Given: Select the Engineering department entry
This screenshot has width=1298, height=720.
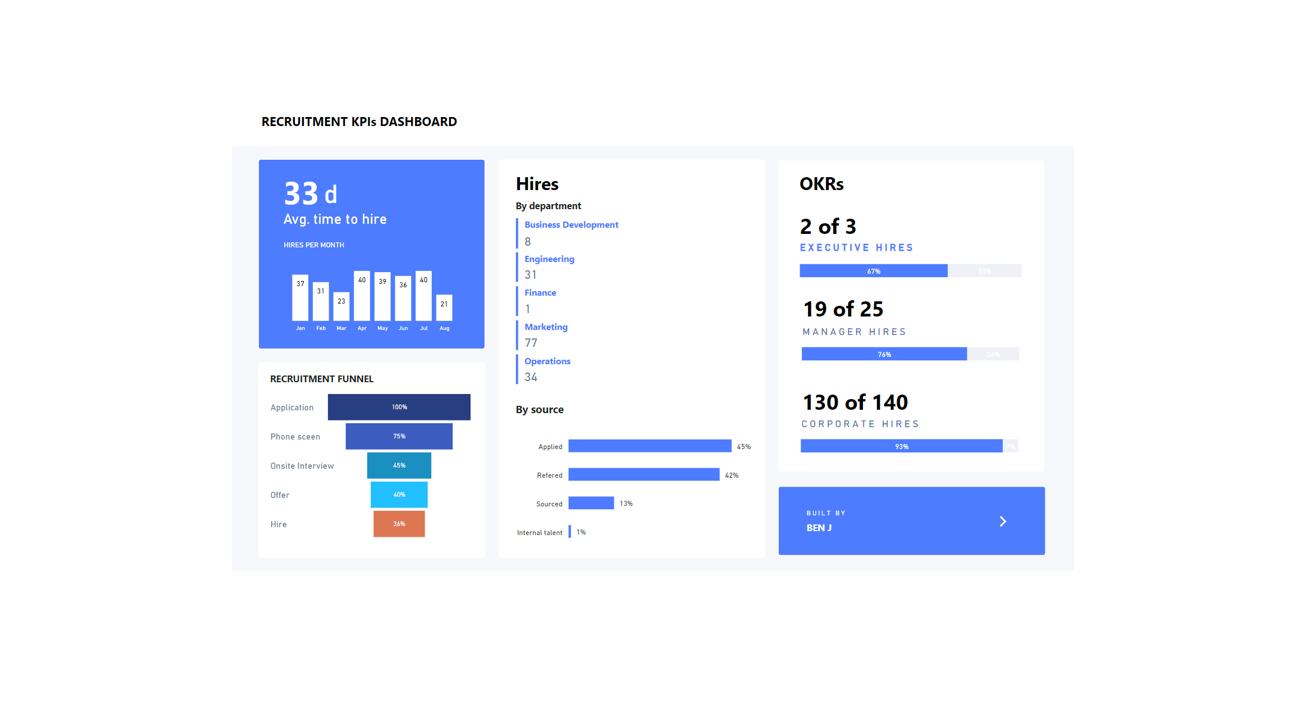Looking at the screenshot, I should [549, 259].
